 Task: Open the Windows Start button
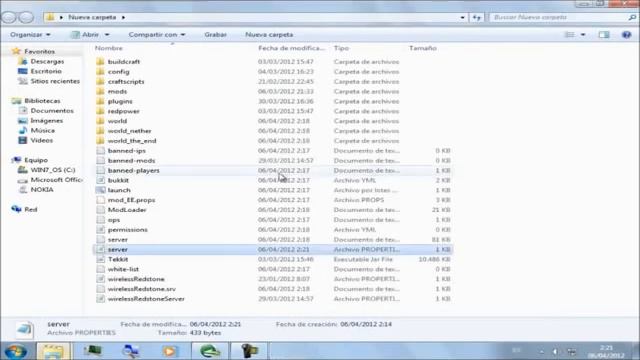16,351
